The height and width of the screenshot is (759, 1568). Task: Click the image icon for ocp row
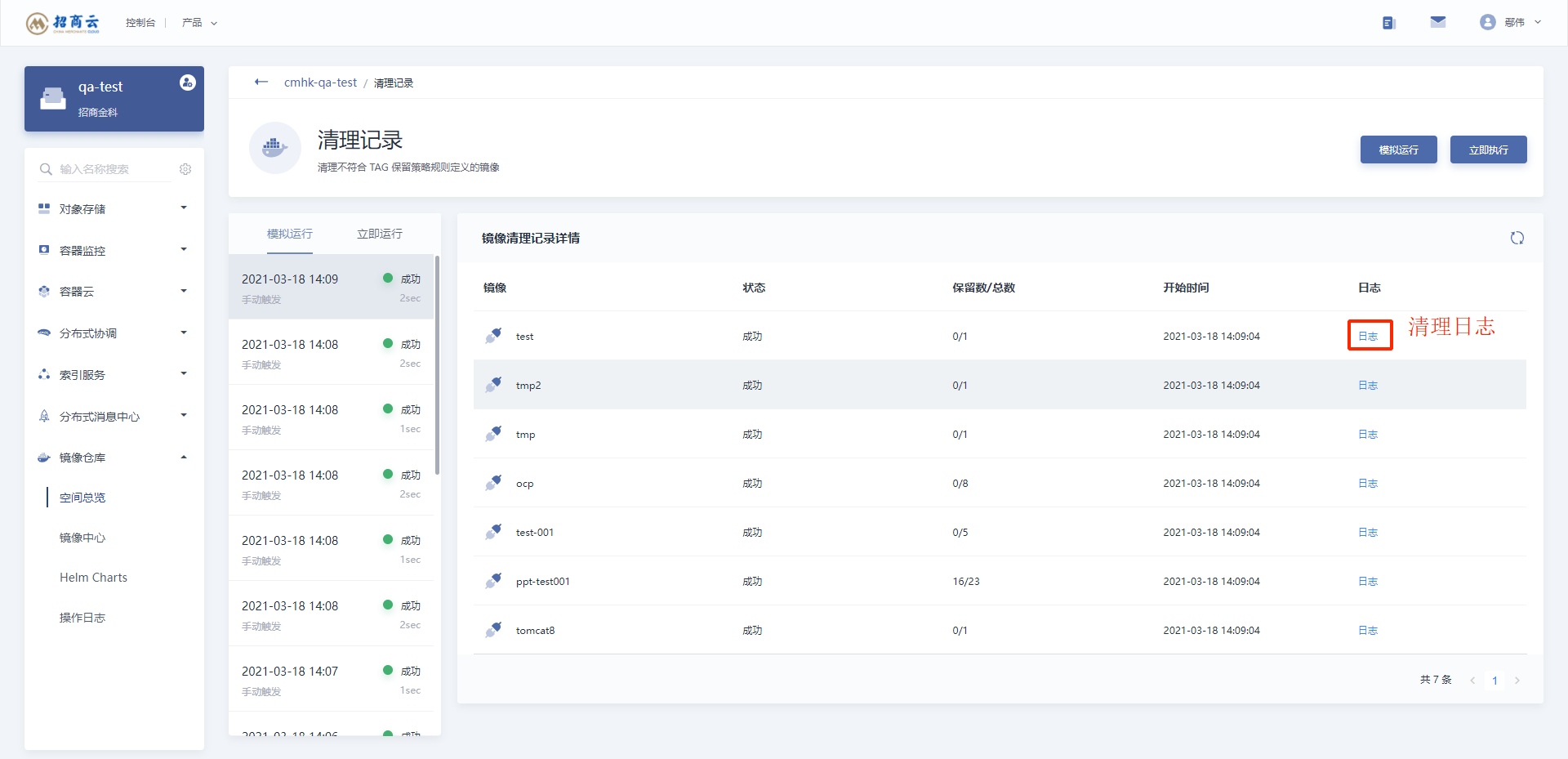tap(493, 482)
